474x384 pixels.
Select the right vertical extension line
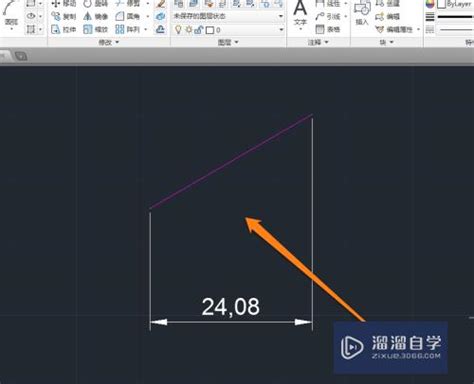[x=312, y=223]
